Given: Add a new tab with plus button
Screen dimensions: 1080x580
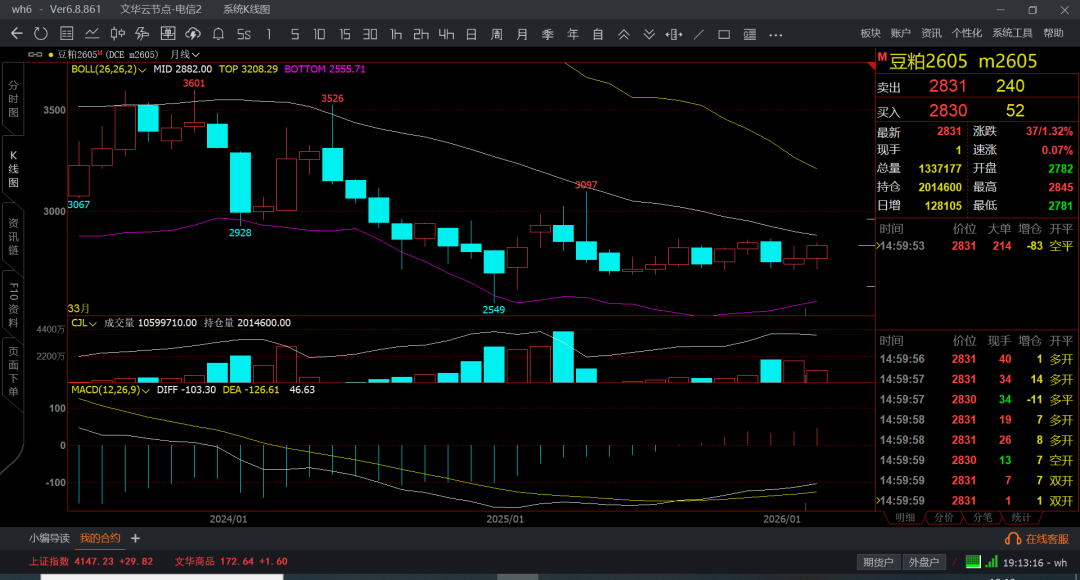Looking at the screenshot, I should (135, 538).
